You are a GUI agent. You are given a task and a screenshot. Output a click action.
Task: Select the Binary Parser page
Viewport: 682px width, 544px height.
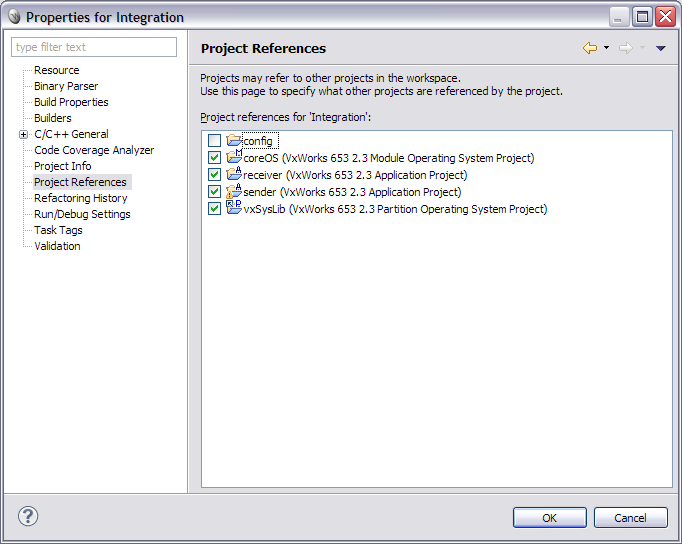66,86
